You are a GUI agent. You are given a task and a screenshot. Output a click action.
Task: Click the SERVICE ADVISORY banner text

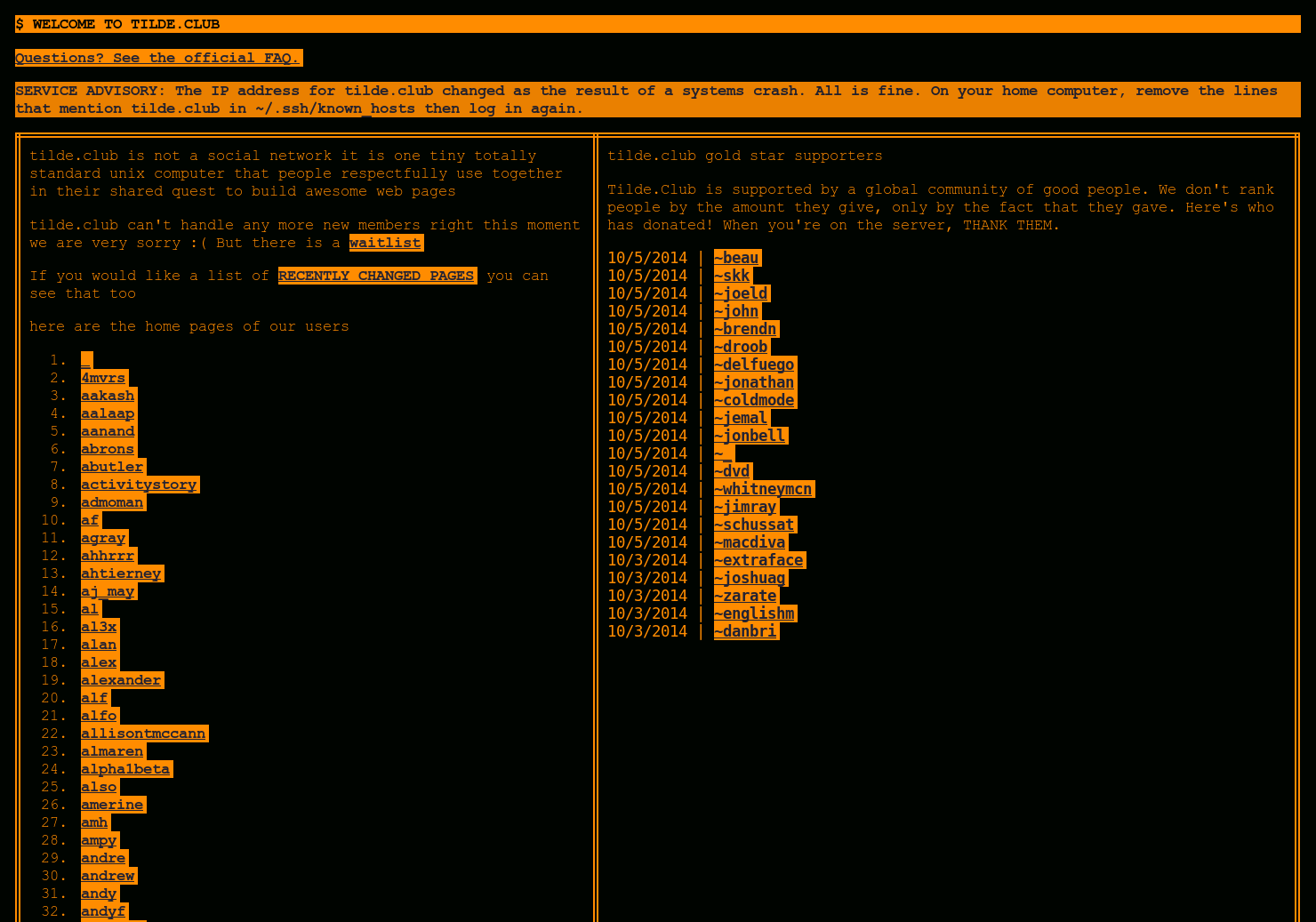click(658, 100)
